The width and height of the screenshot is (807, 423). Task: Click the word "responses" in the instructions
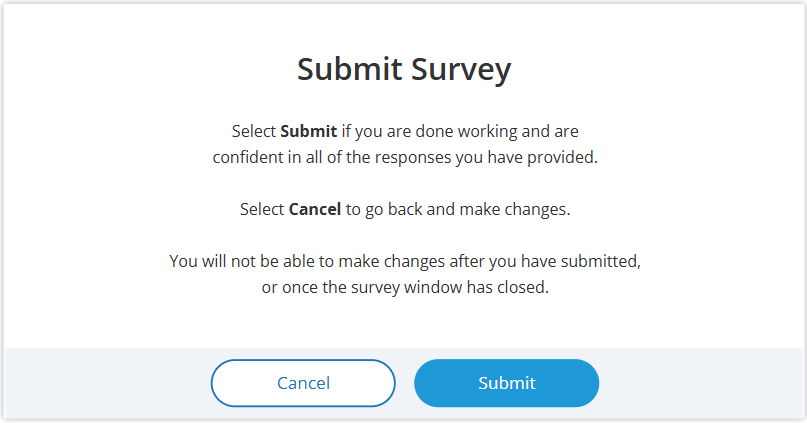tap(413, 157)
